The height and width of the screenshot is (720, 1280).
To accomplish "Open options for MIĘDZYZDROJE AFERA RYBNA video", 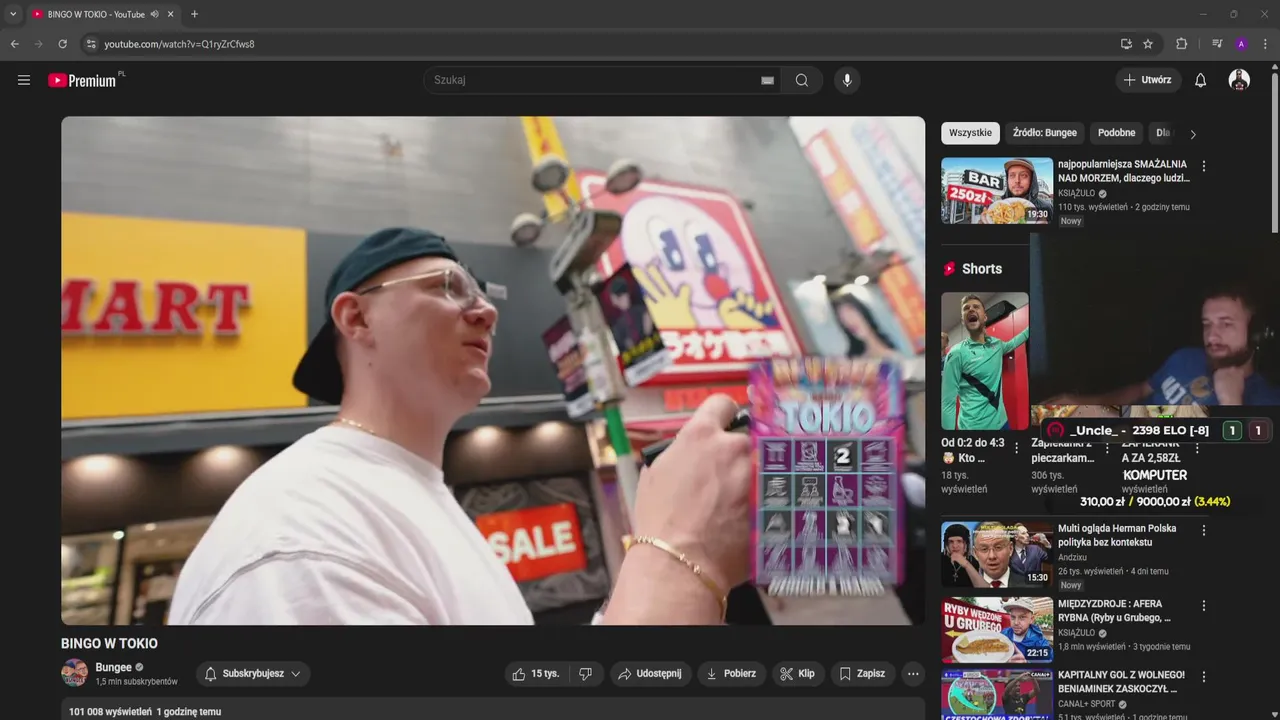I will [x=1204, y=606].
